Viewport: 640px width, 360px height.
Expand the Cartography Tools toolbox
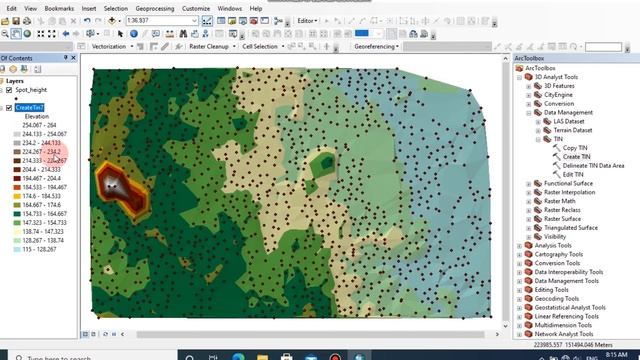point(520,255)
